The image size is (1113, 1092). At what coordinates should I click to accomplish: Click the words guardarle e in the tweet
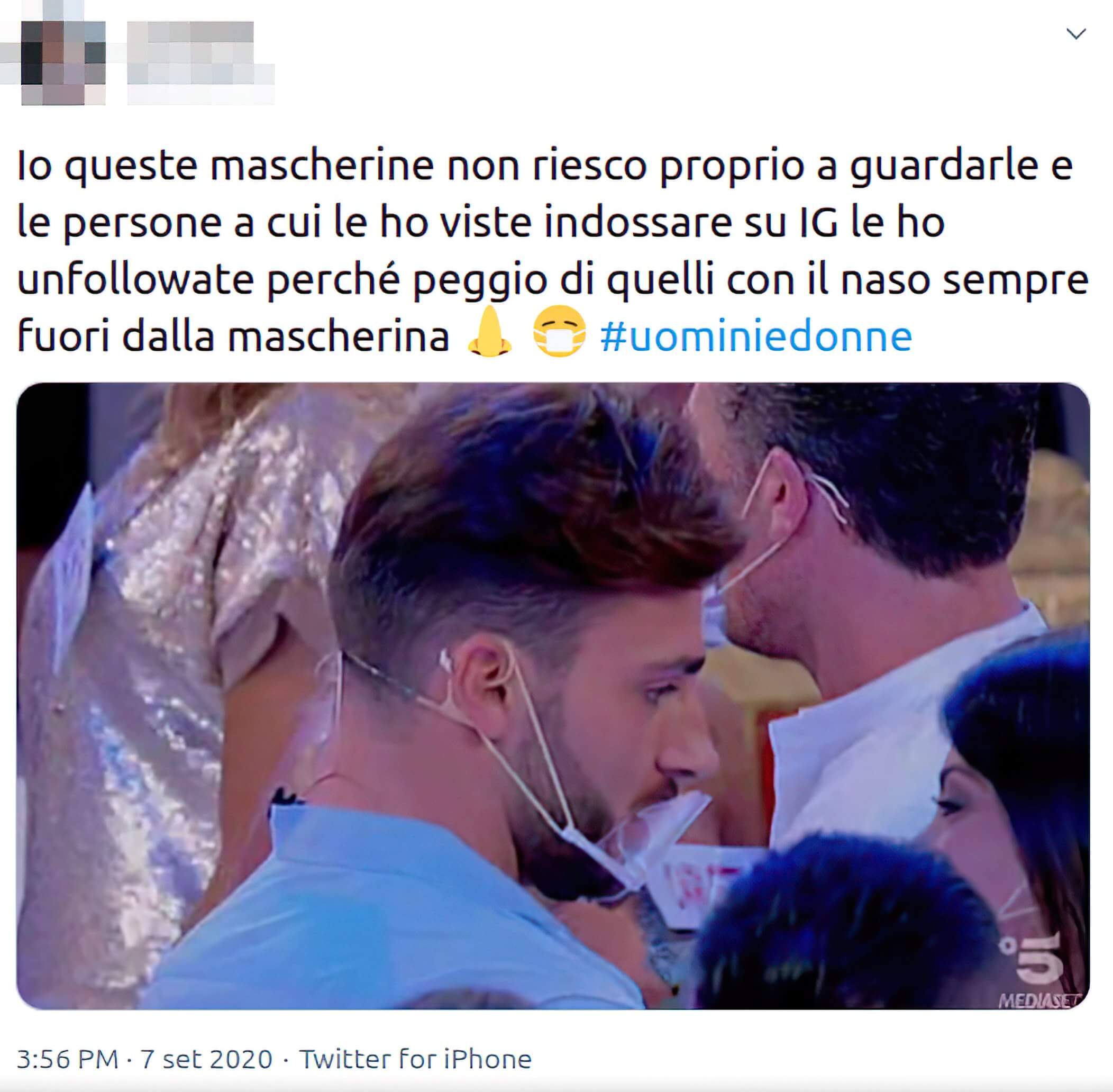[961, 166]
